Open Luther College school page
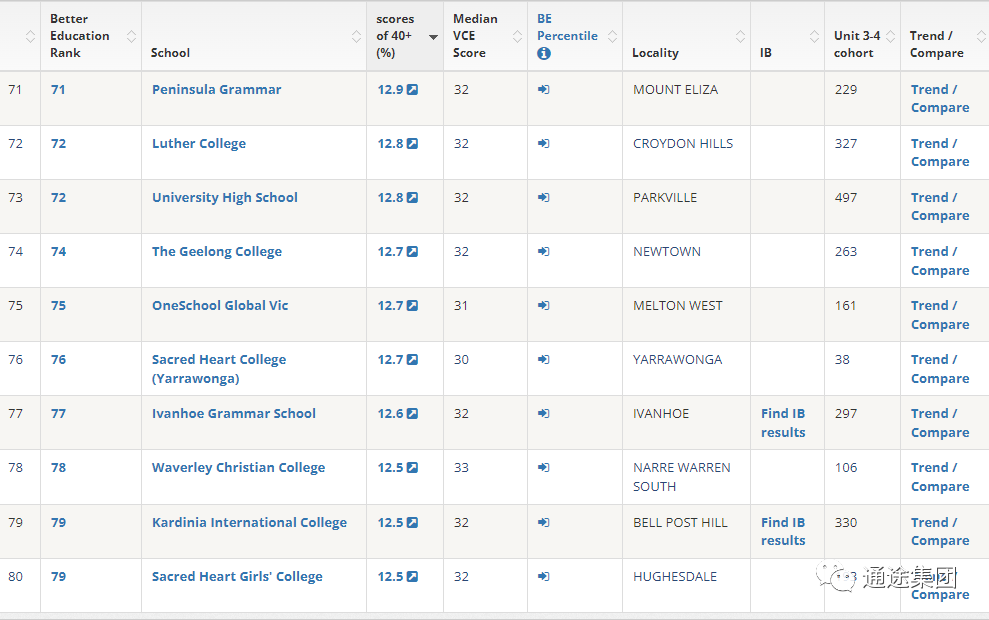The width and height of the screenshot is (989, 620). (199, 144)
